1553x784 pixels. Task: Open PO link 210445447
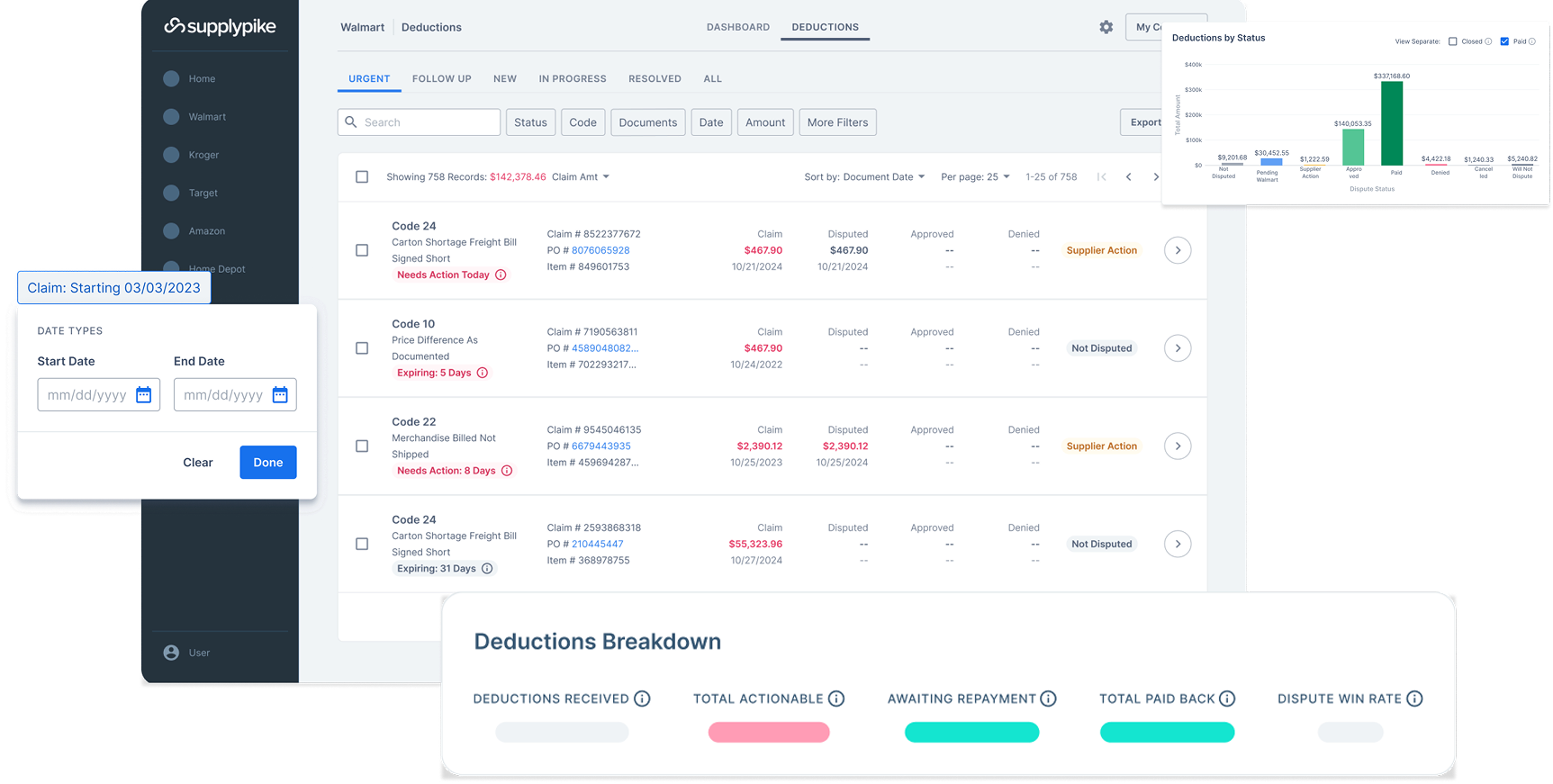[598, 545]
